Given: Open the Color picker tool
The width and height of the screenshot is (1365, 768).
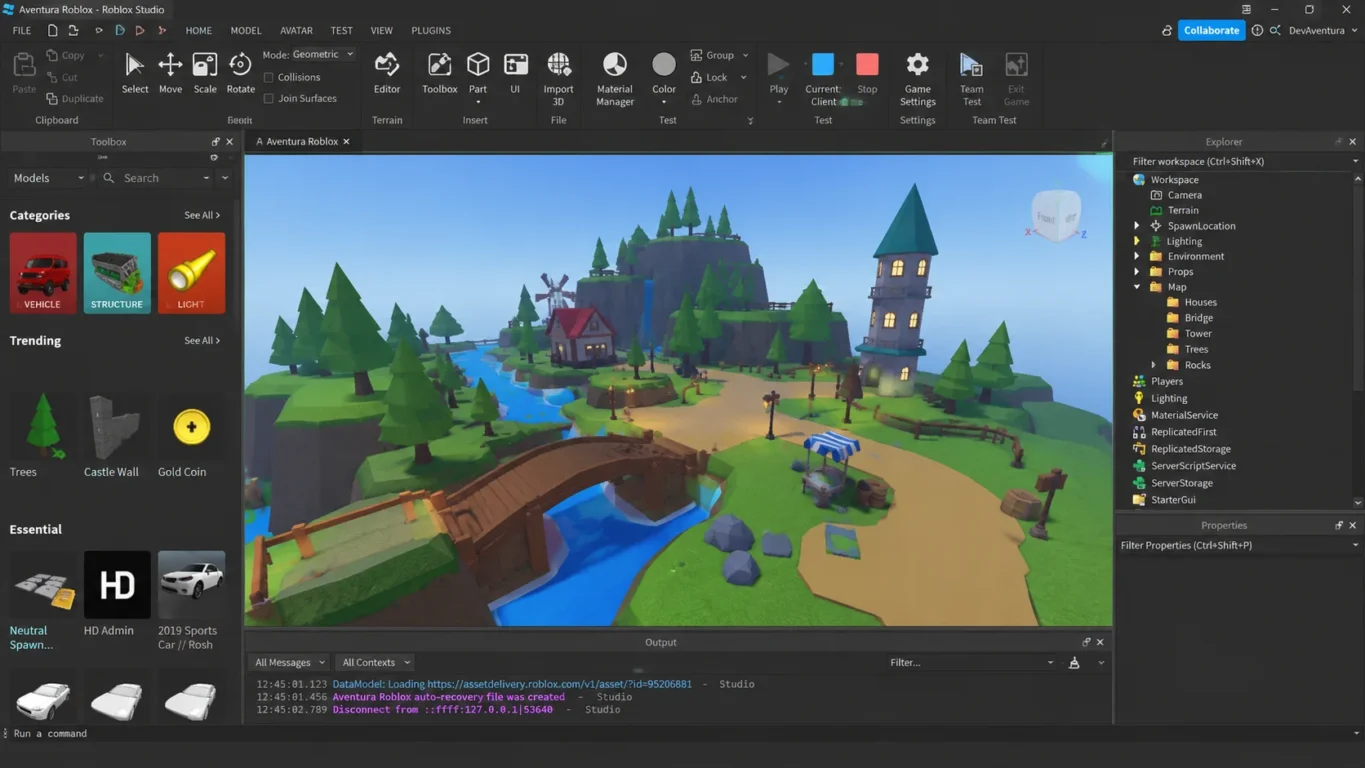Looking at the screenshot, I should click(x=664, y=78).
